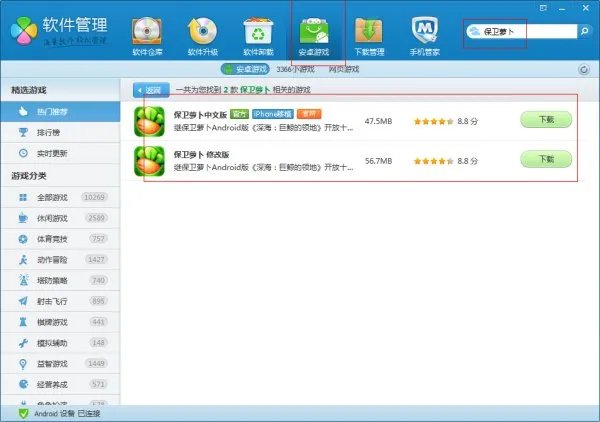The width and height of the screenshot is (600, 422).
Task: Switch to 3366小游戏 tab
Action: tap(294, 70)
